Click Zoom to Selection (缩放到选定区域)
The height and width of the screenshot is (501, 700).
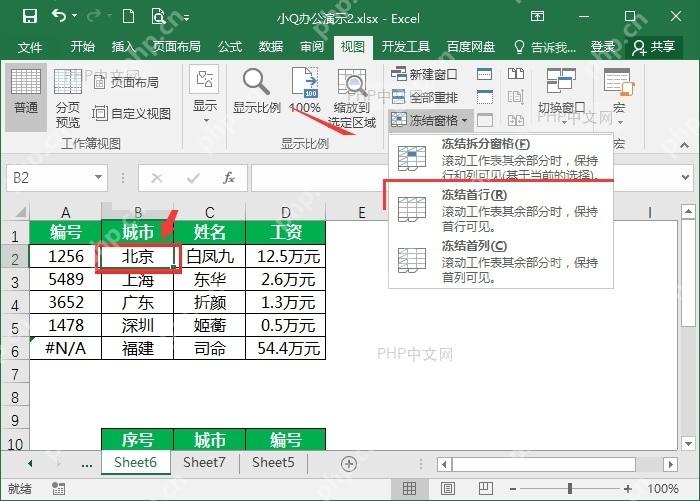tap(352, 97)
